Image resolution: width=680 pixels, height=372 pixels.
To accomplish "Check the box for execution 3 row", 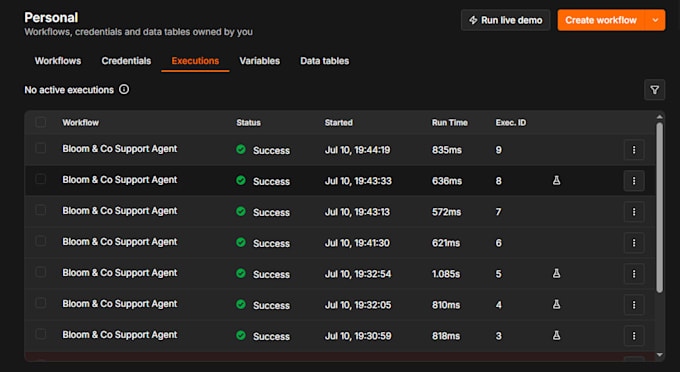I will point(41,334).
